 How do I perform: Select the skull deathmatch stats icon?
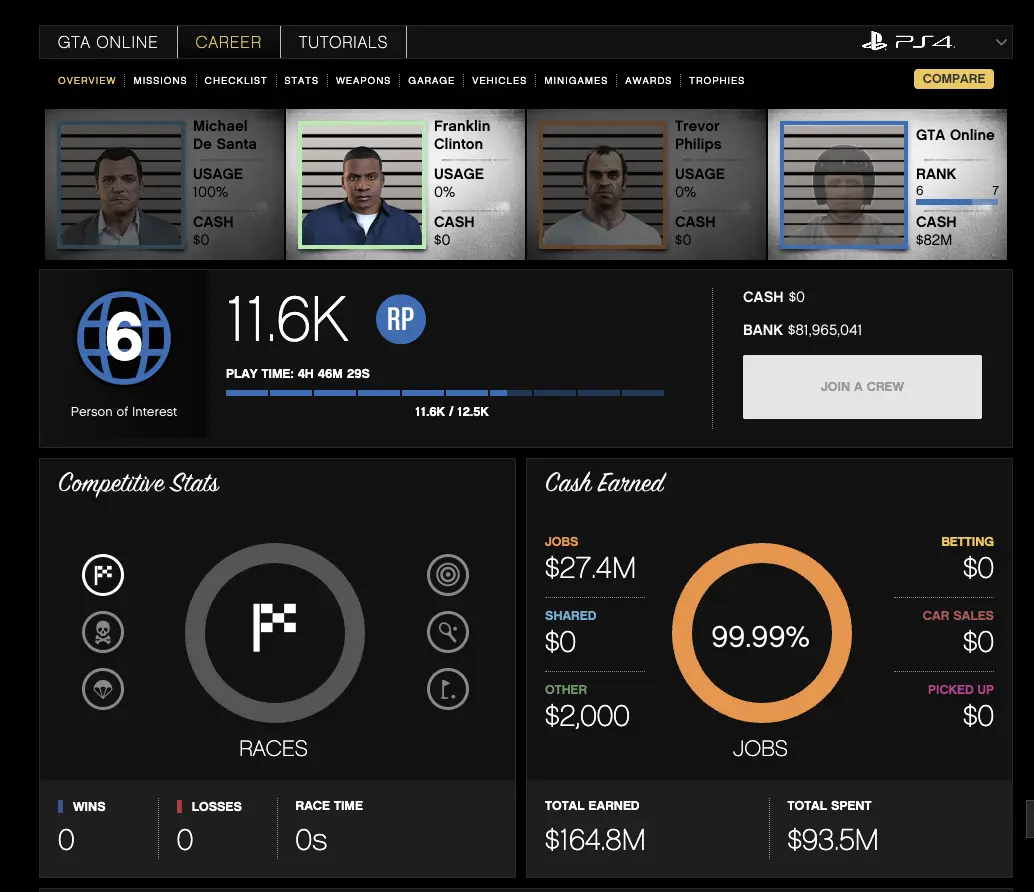click(103, 632)
